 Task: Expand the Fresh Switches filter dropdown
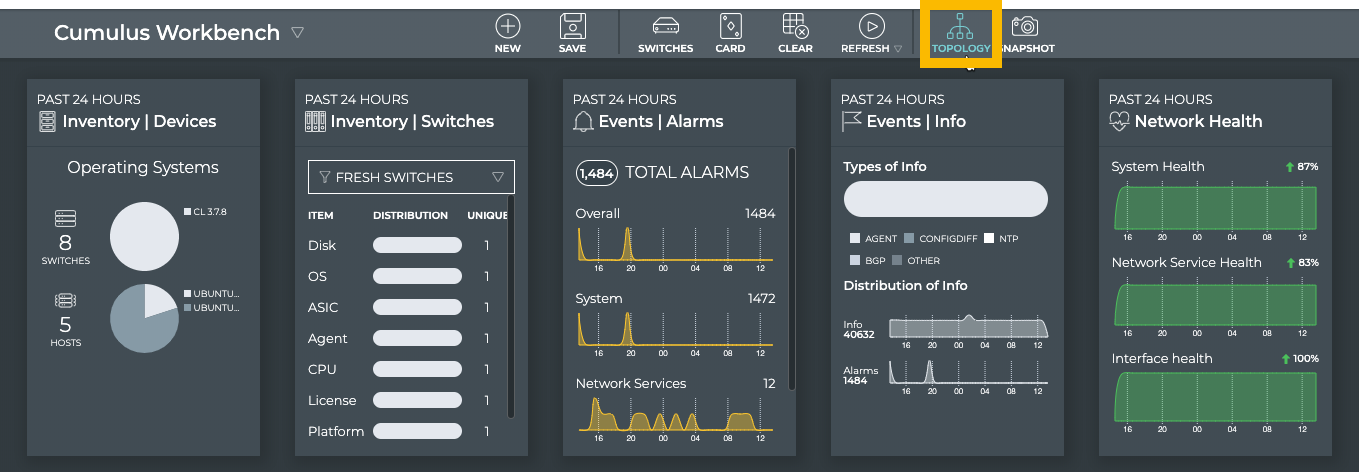[498, 177]
